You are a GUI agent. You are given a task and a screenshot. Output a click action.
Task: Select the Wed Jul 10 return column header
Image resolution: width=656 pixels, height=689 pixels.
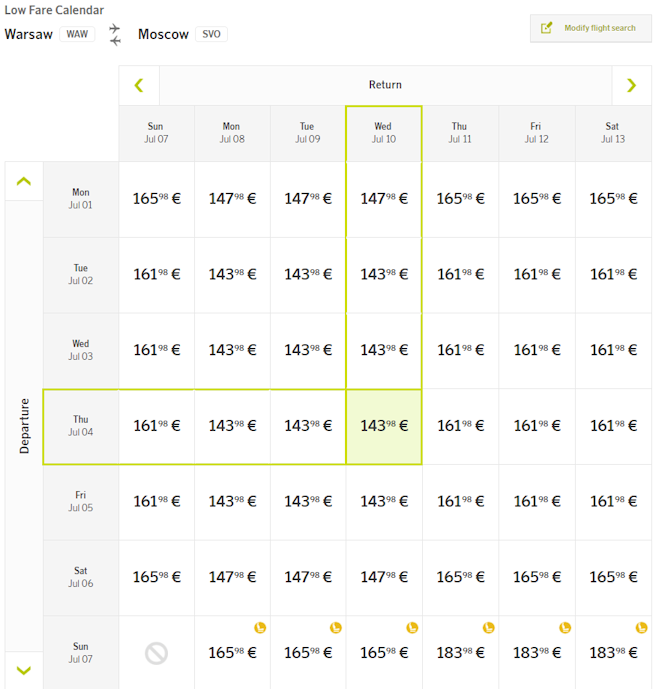(384, 133)
